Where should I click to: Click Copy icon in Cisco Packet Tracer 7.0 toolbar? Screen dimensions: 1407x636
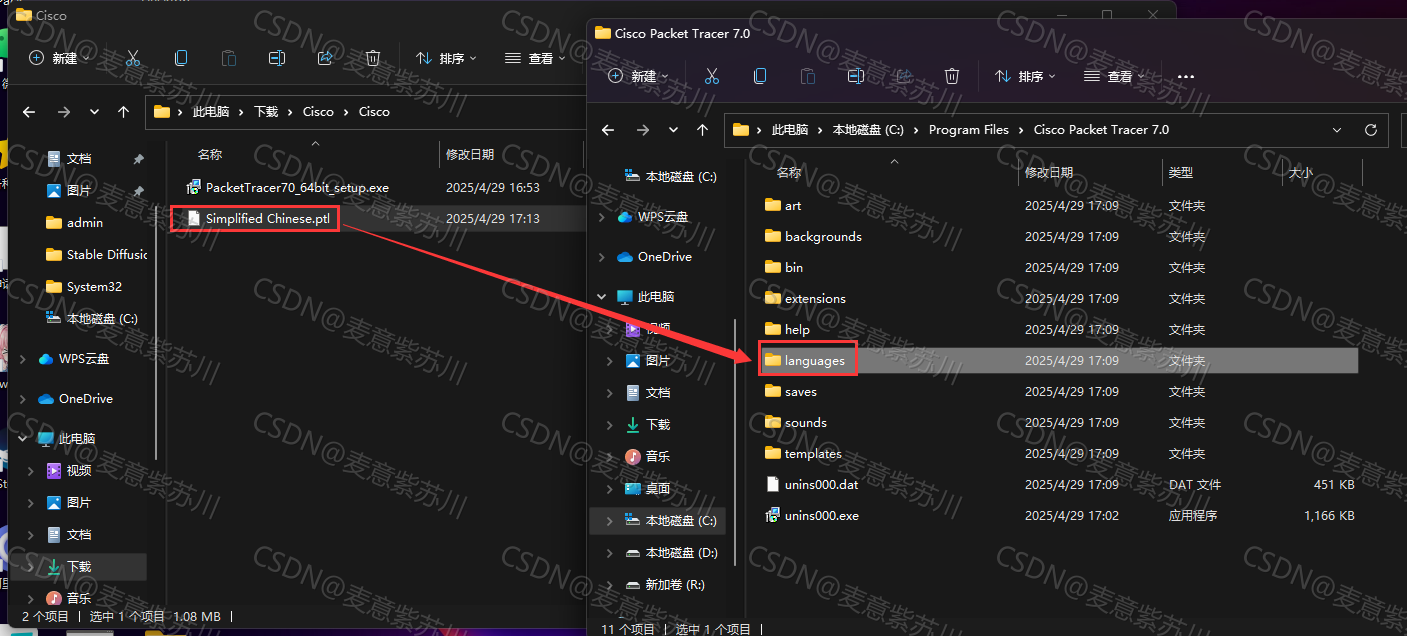(760, 76)
